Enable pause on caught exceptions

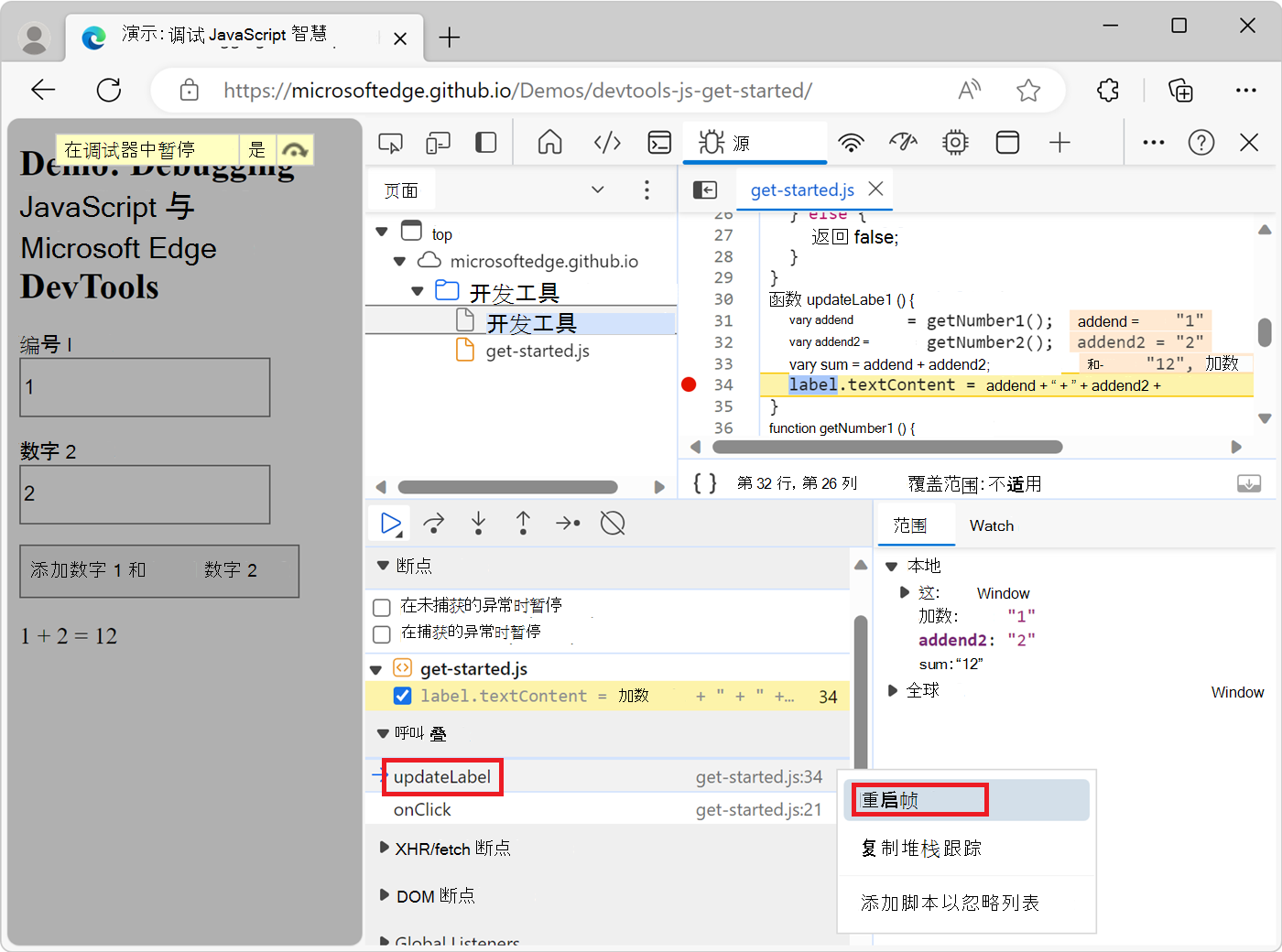tap(383, 633)
